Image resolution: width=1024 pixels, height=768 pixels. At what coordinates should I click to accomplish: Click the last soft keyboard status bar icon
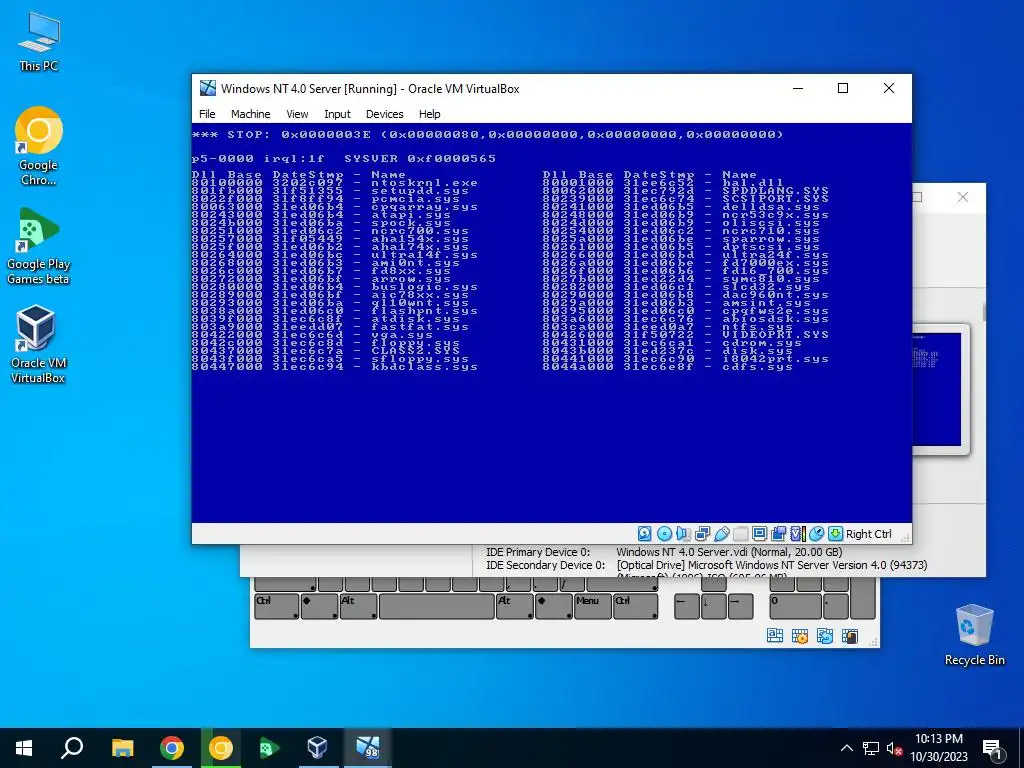click(x=850, y=635)
